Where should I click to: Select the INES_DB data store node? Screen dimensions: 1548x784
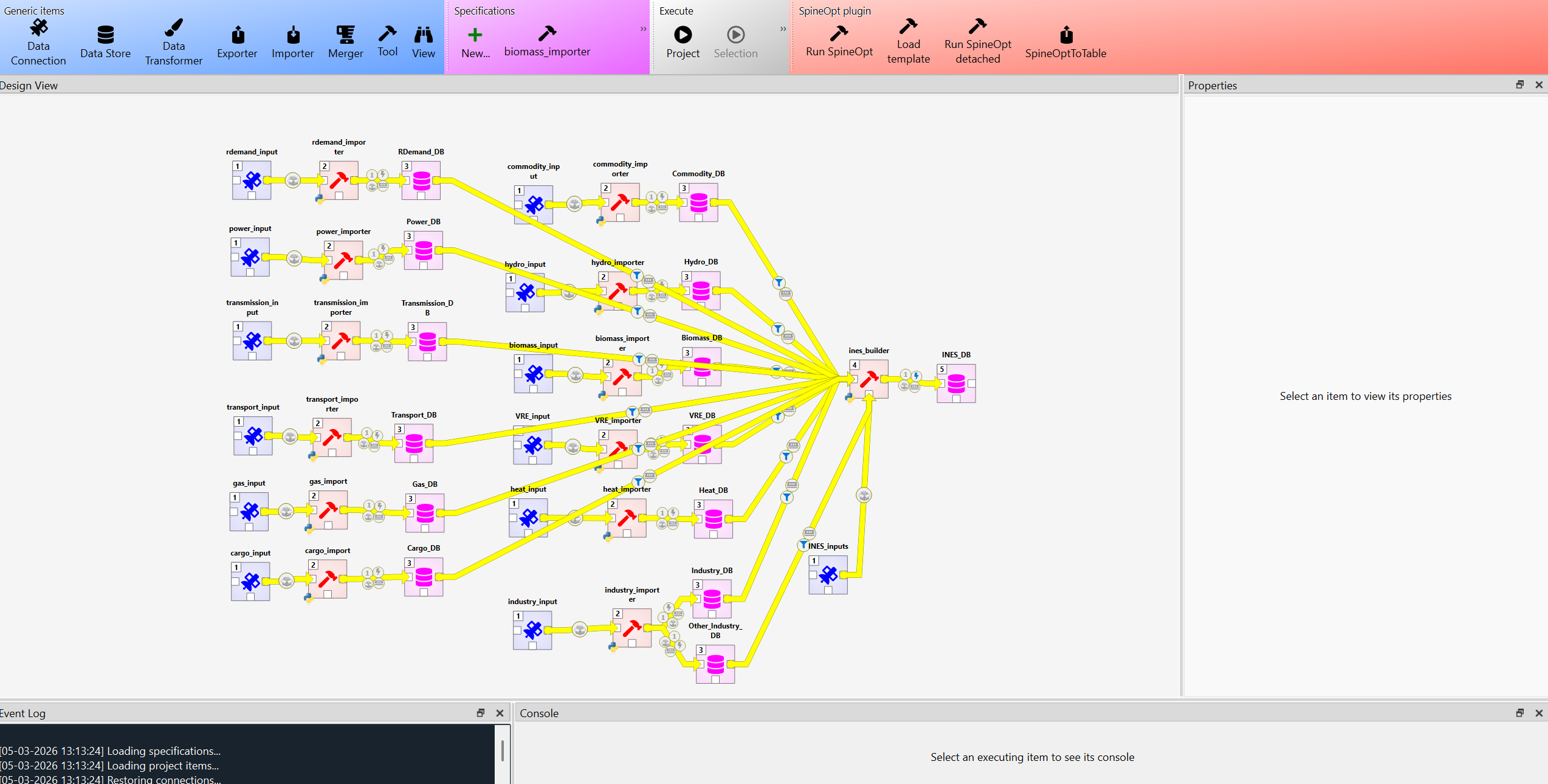coord(955,382)
